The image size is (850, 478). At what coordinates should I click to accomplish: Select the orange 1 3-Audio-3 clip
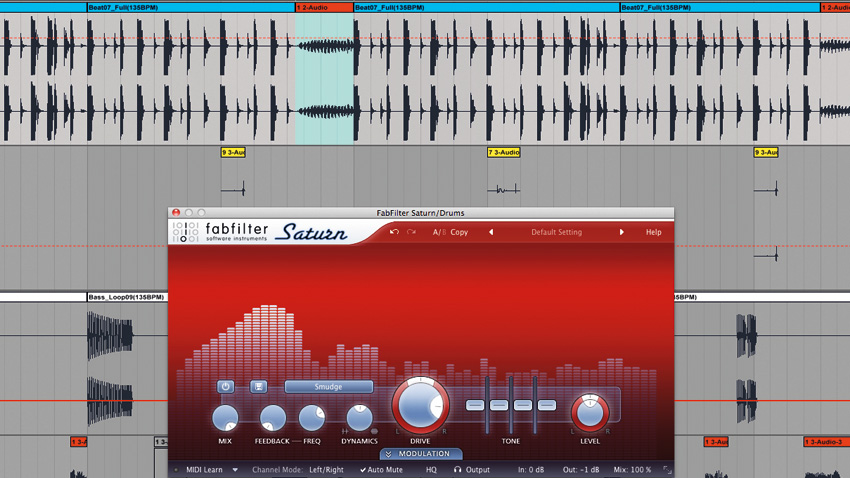coord(827,442)
